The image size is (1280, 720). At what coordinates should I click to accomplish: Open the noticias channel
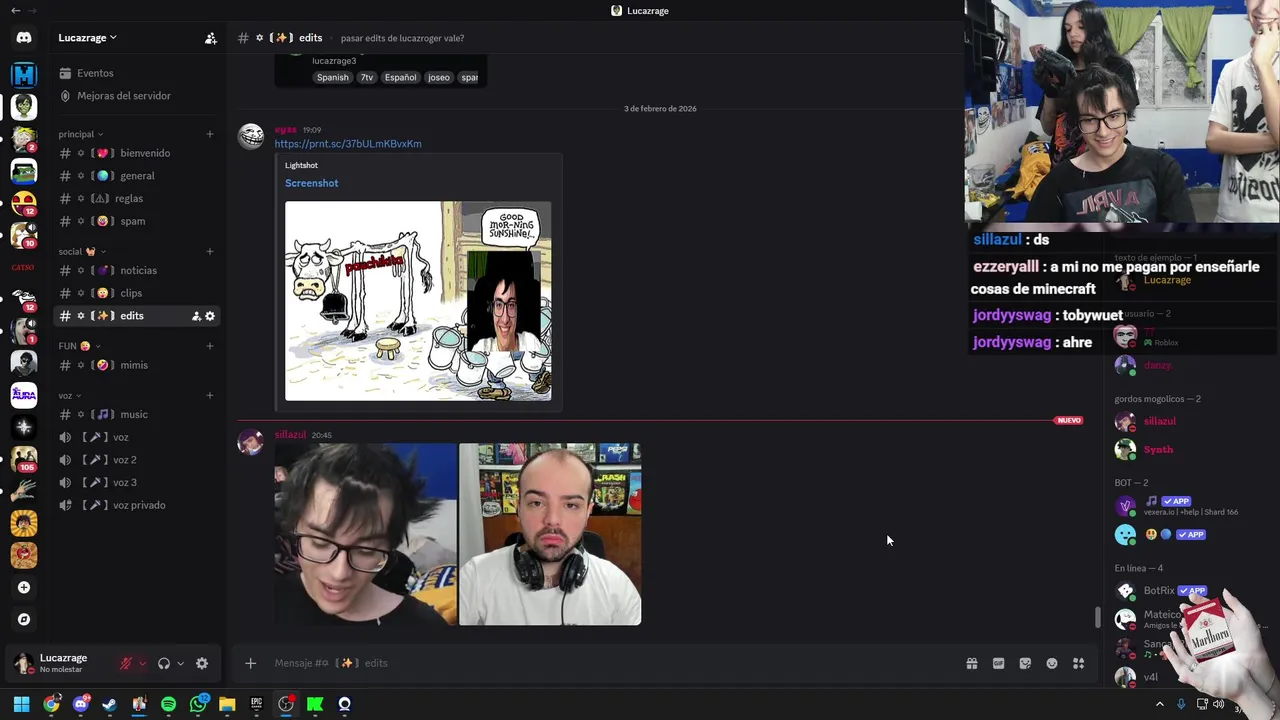(x=137, y=270)
